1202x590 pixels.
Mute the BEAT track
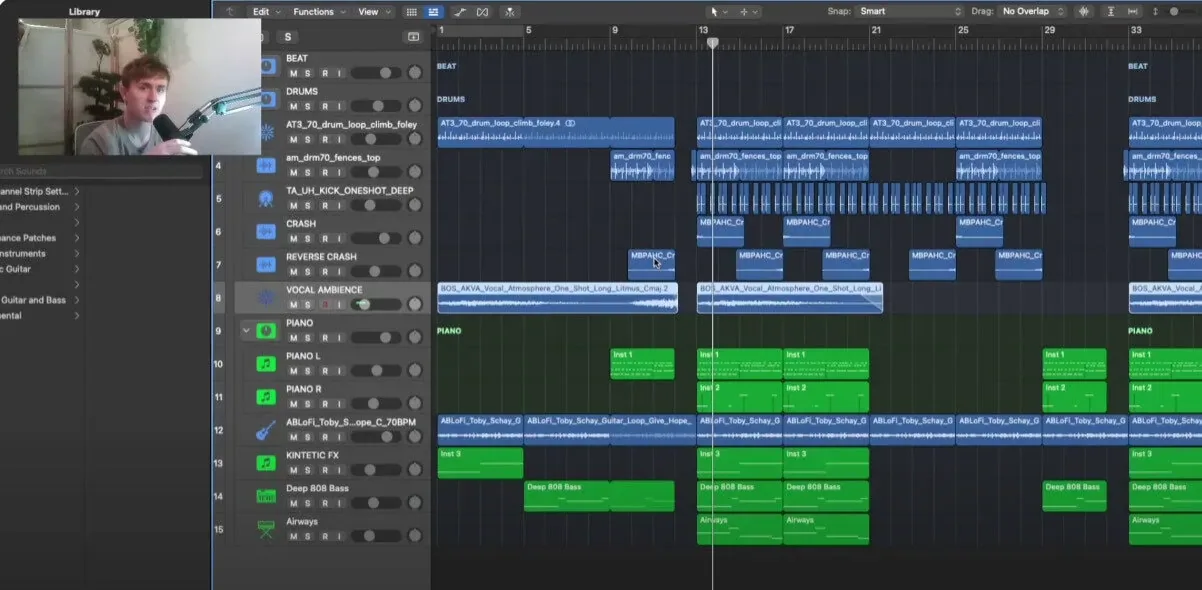pyautogui.click(x=293, y=73)
